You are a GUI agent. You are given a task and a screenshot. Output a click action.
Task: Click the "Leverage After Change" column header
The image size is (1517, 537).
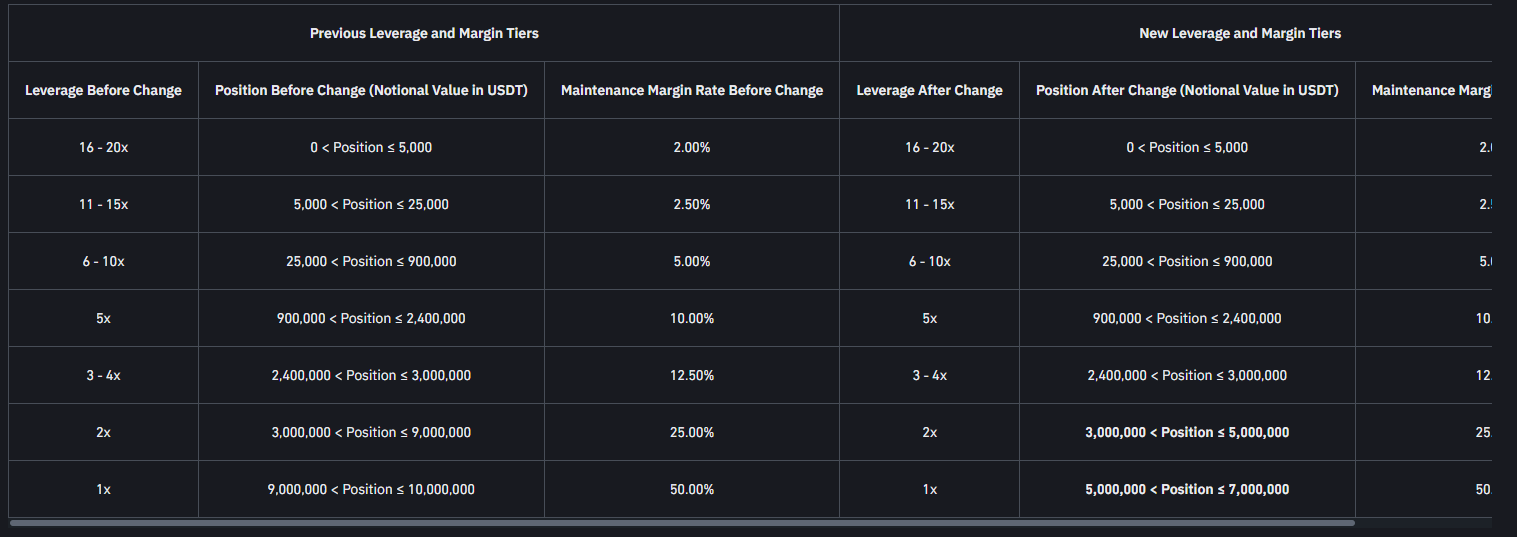click(x=929, y=90)
